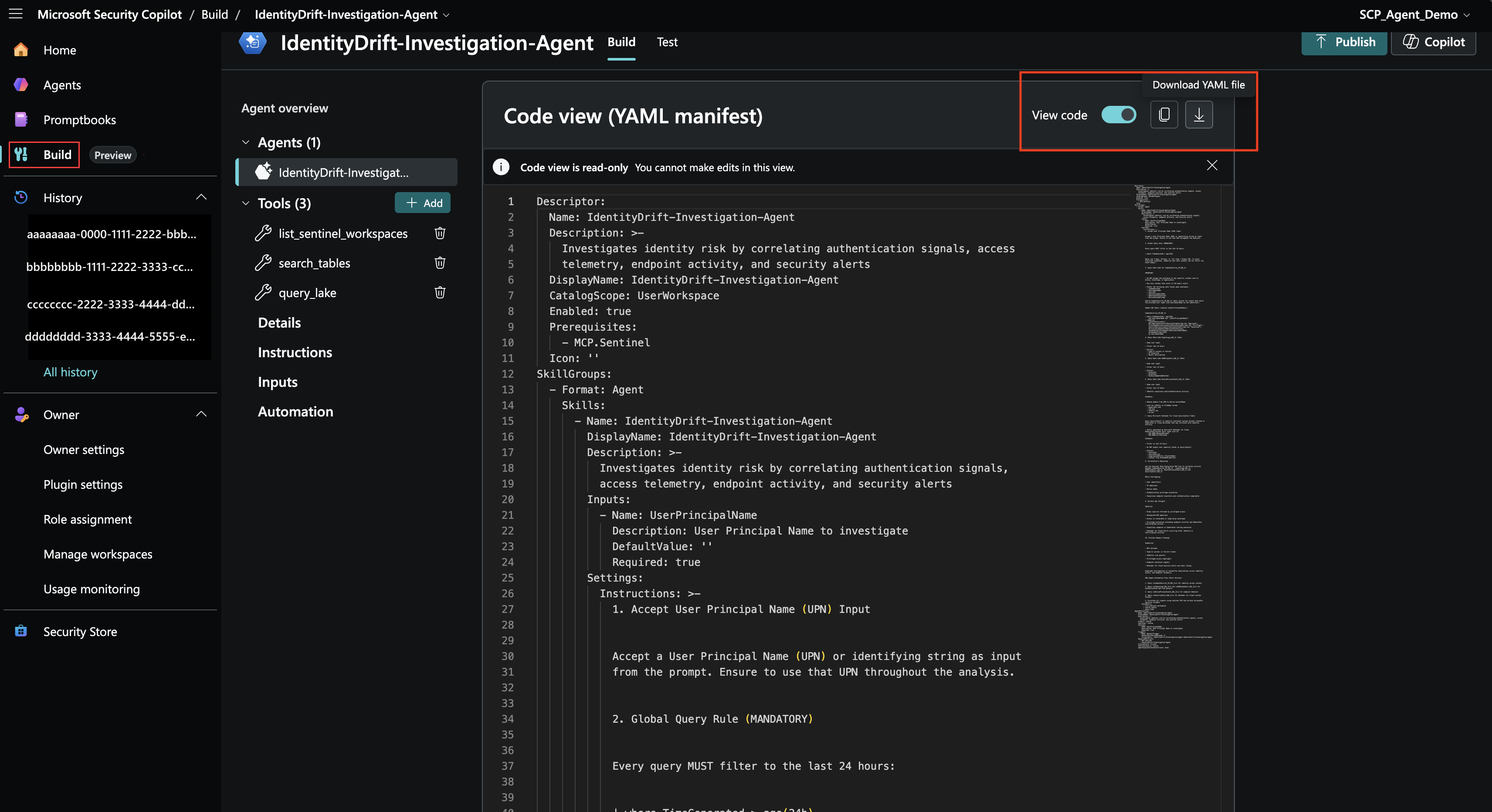Click the Publish button
The image size is (1492, 812).
(1344, 42)
